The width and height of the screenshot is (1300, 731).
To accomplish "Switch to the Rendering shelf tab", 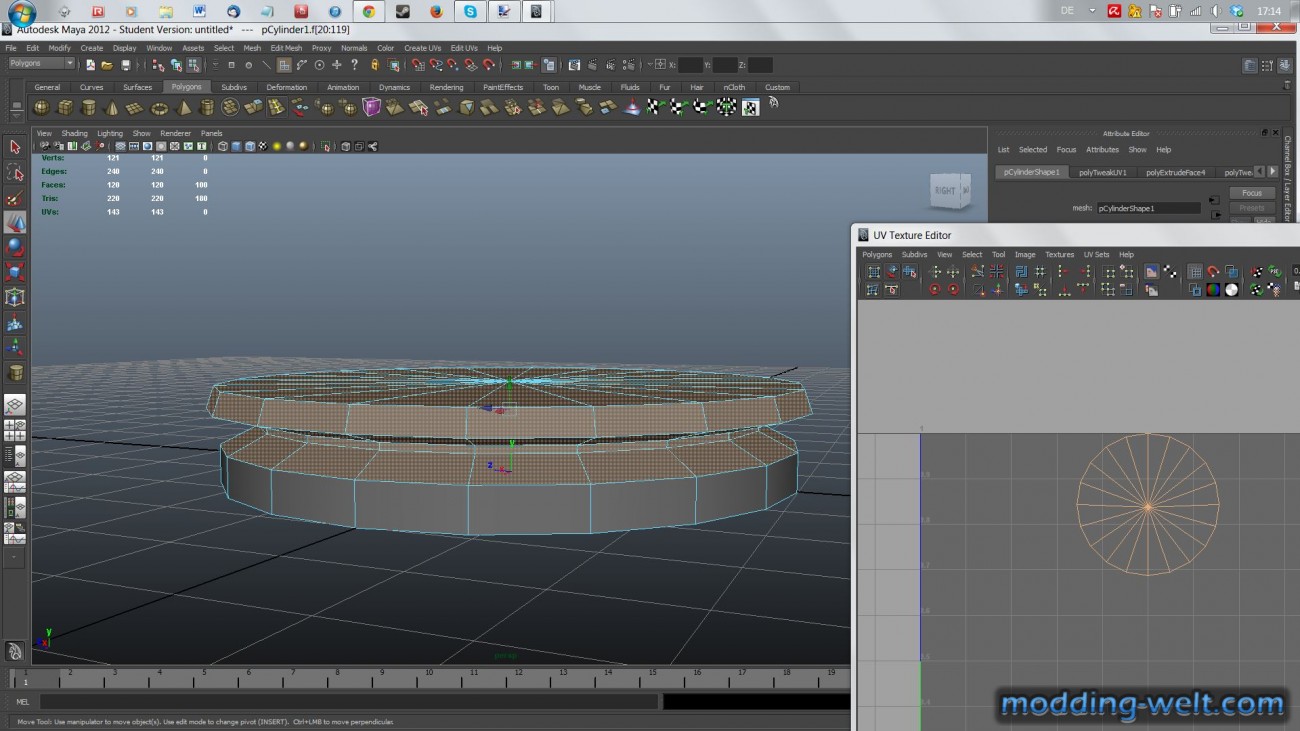I will click(446, 87).
